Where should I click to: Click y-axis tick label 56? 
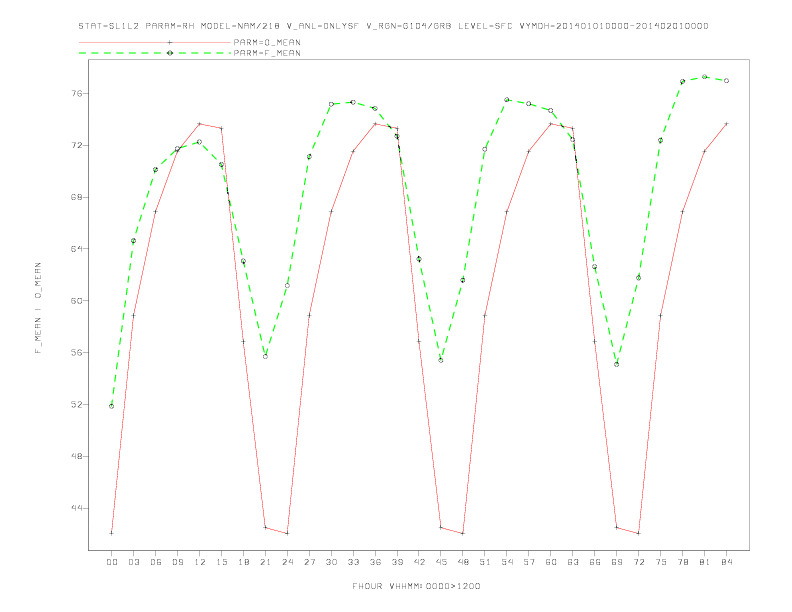tap(76, 352)
